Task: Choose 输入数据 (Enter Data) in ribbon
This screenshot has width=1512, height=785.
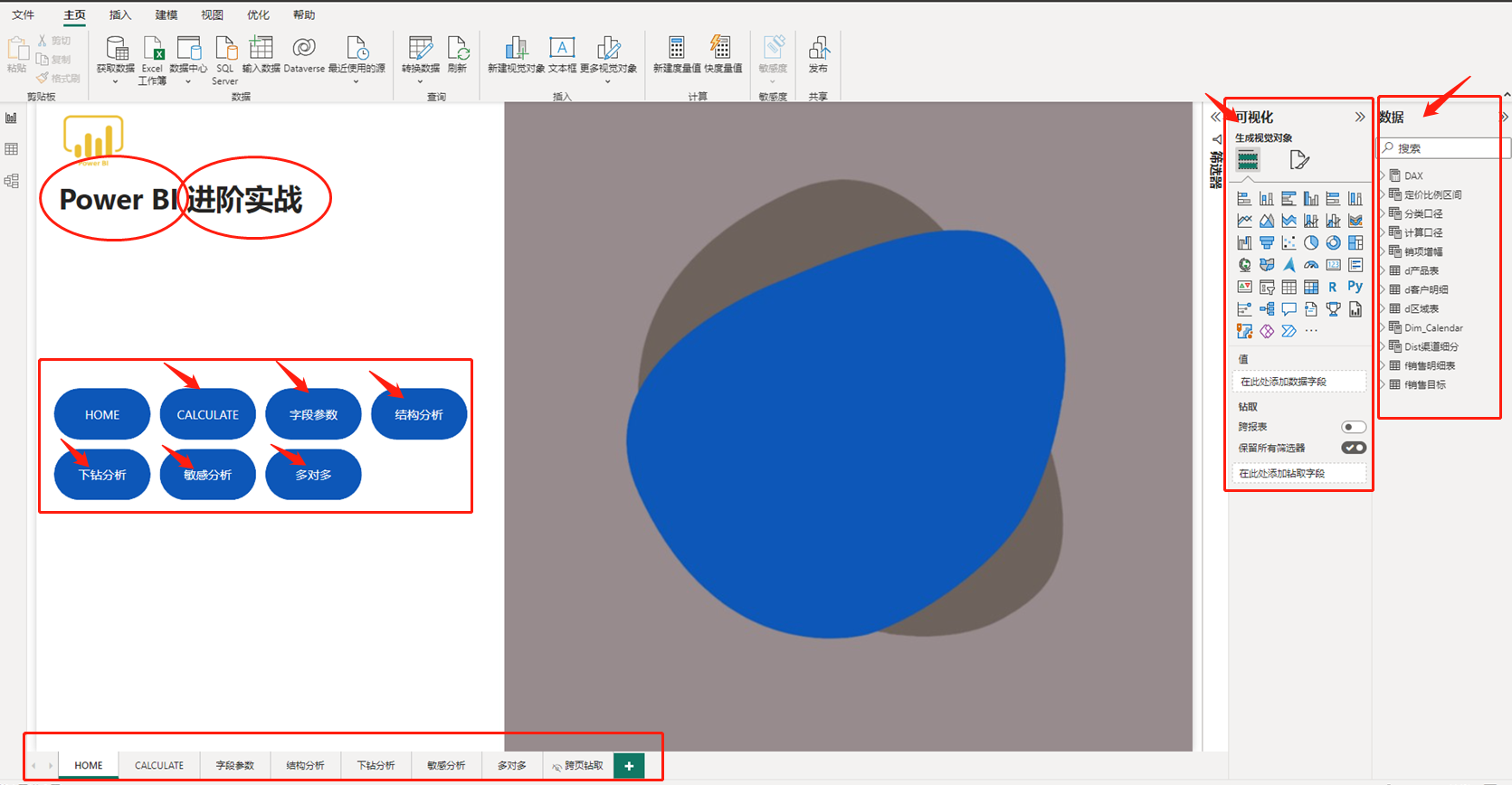Action: coord(262,54)
